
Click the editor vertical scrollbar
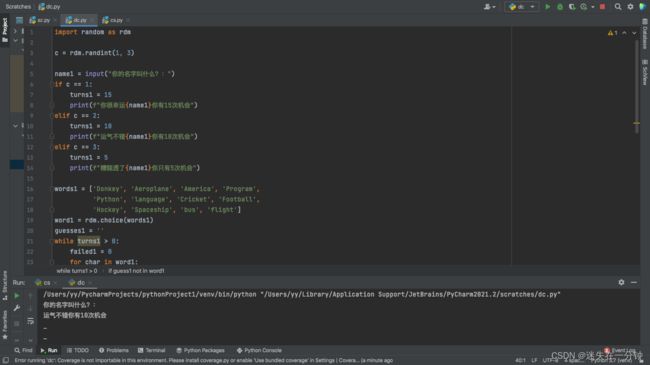coord(636,87)
